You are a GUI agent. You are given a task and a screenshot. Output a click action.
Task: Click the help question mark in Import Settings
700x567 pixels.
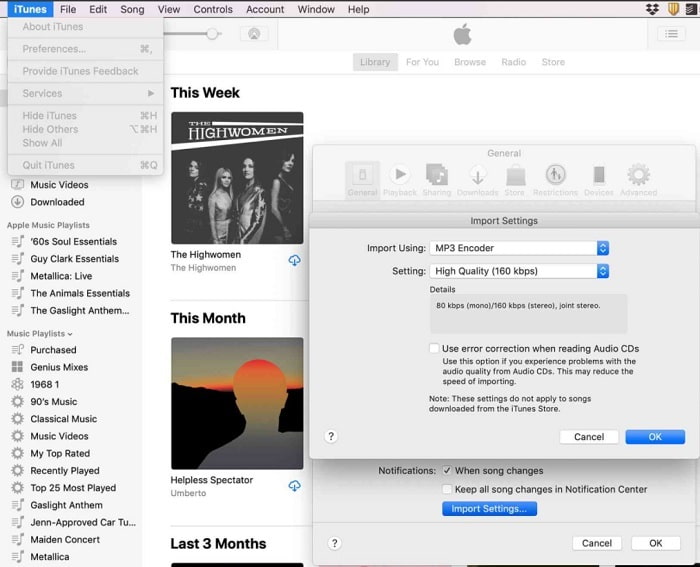tap(331, 436)
